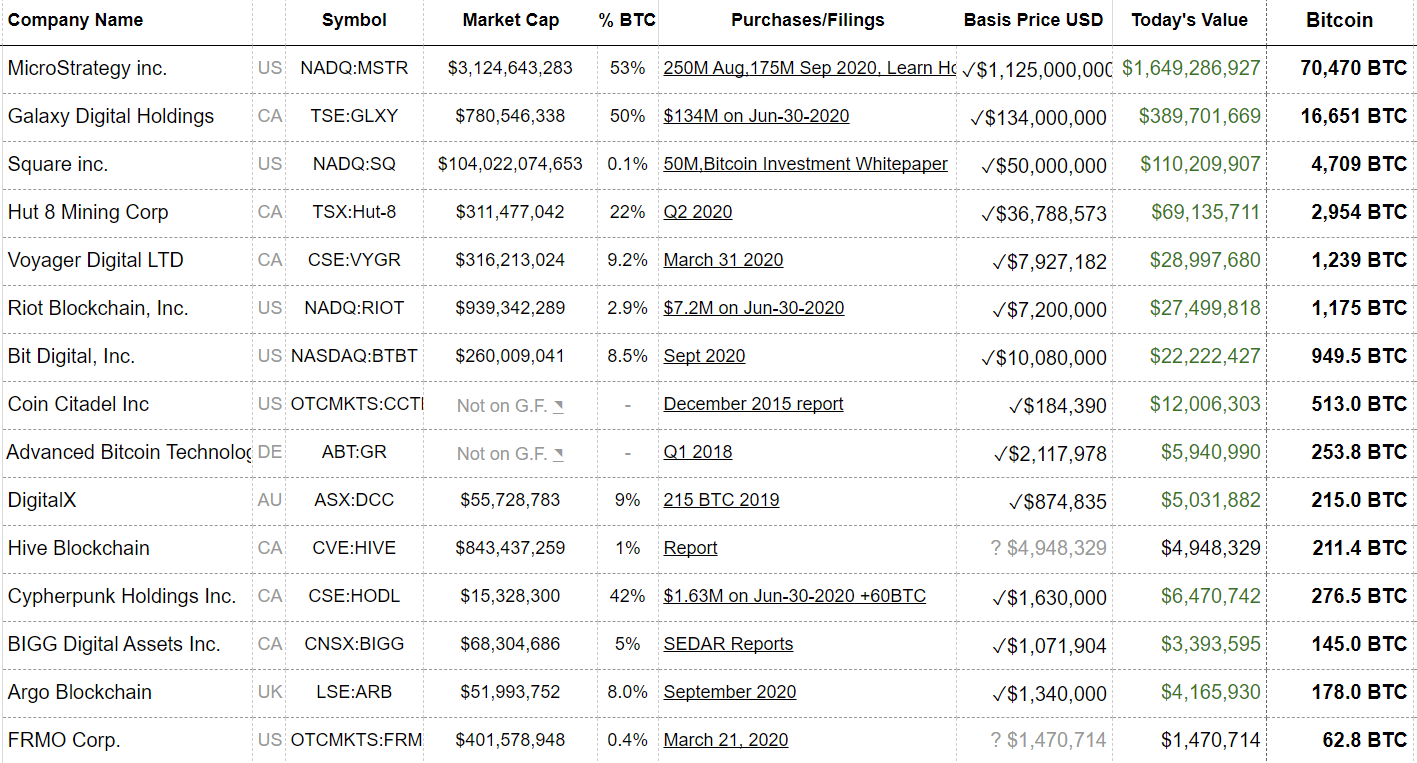Click the Today's Value column header

[1189, 20]
